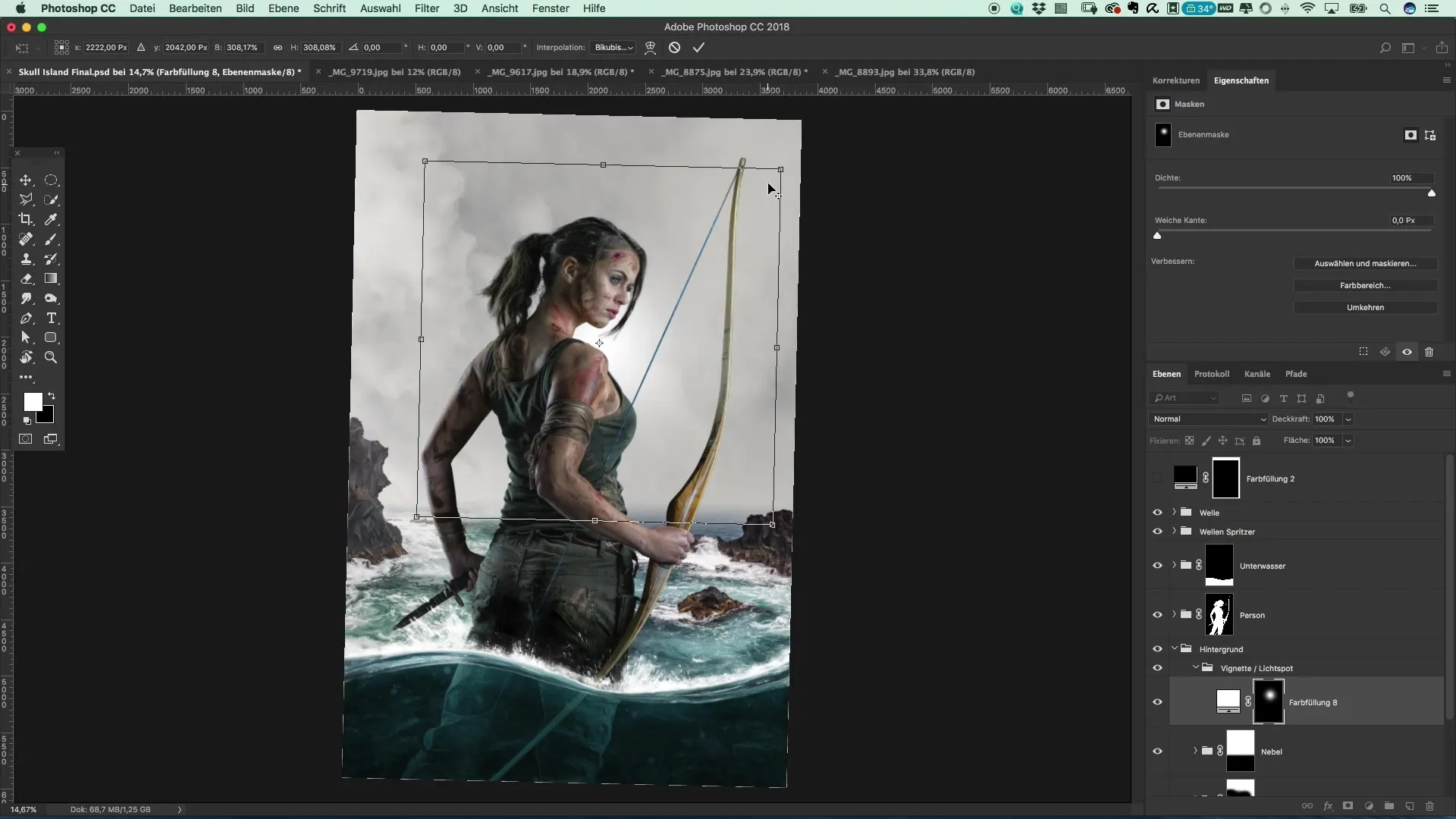Screen dimensions: 1456x819
Task: Open the Filter menu
Action: 427,8
